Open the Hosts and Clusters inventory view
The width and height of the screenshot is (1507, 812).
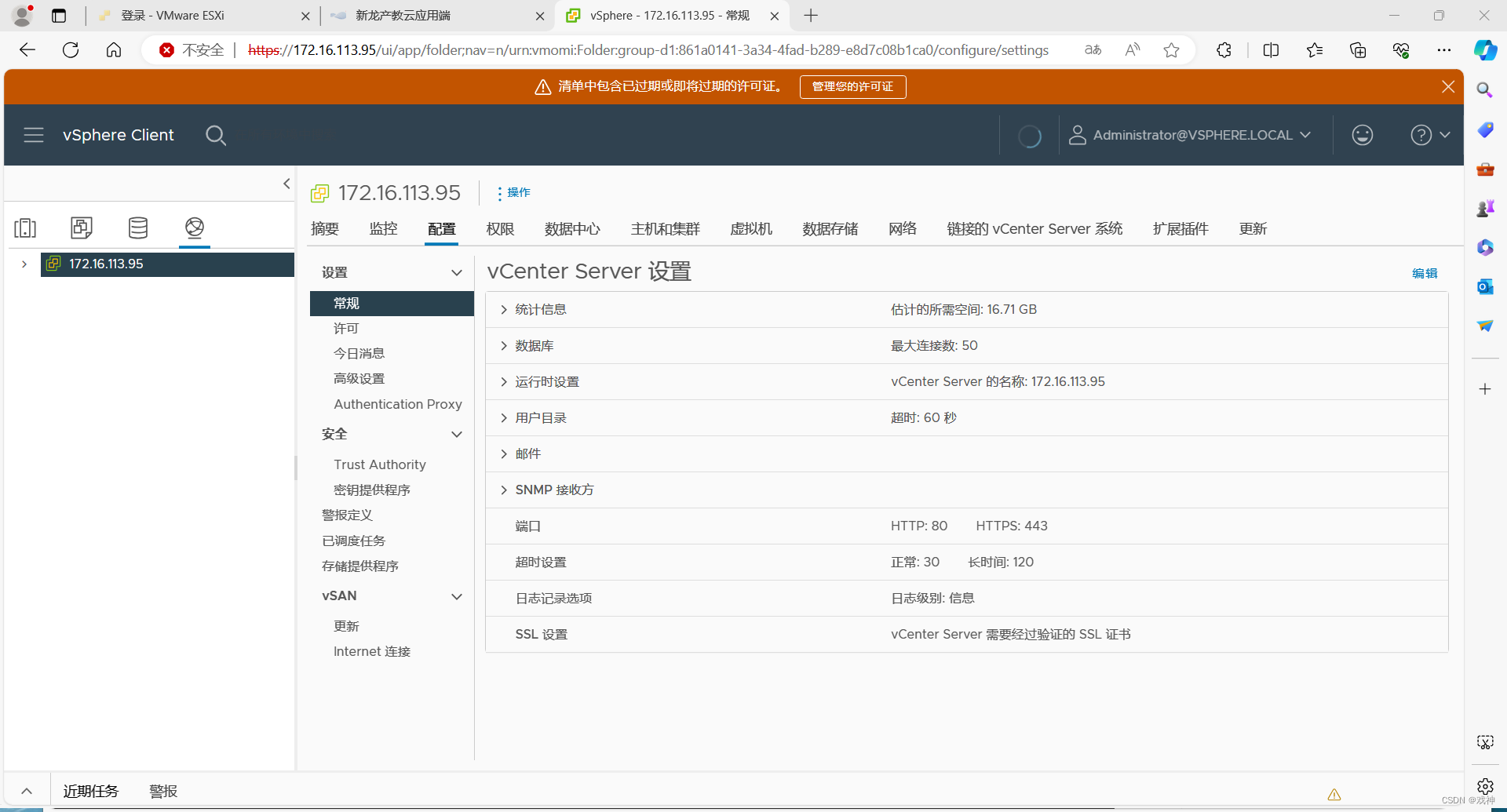25,228
